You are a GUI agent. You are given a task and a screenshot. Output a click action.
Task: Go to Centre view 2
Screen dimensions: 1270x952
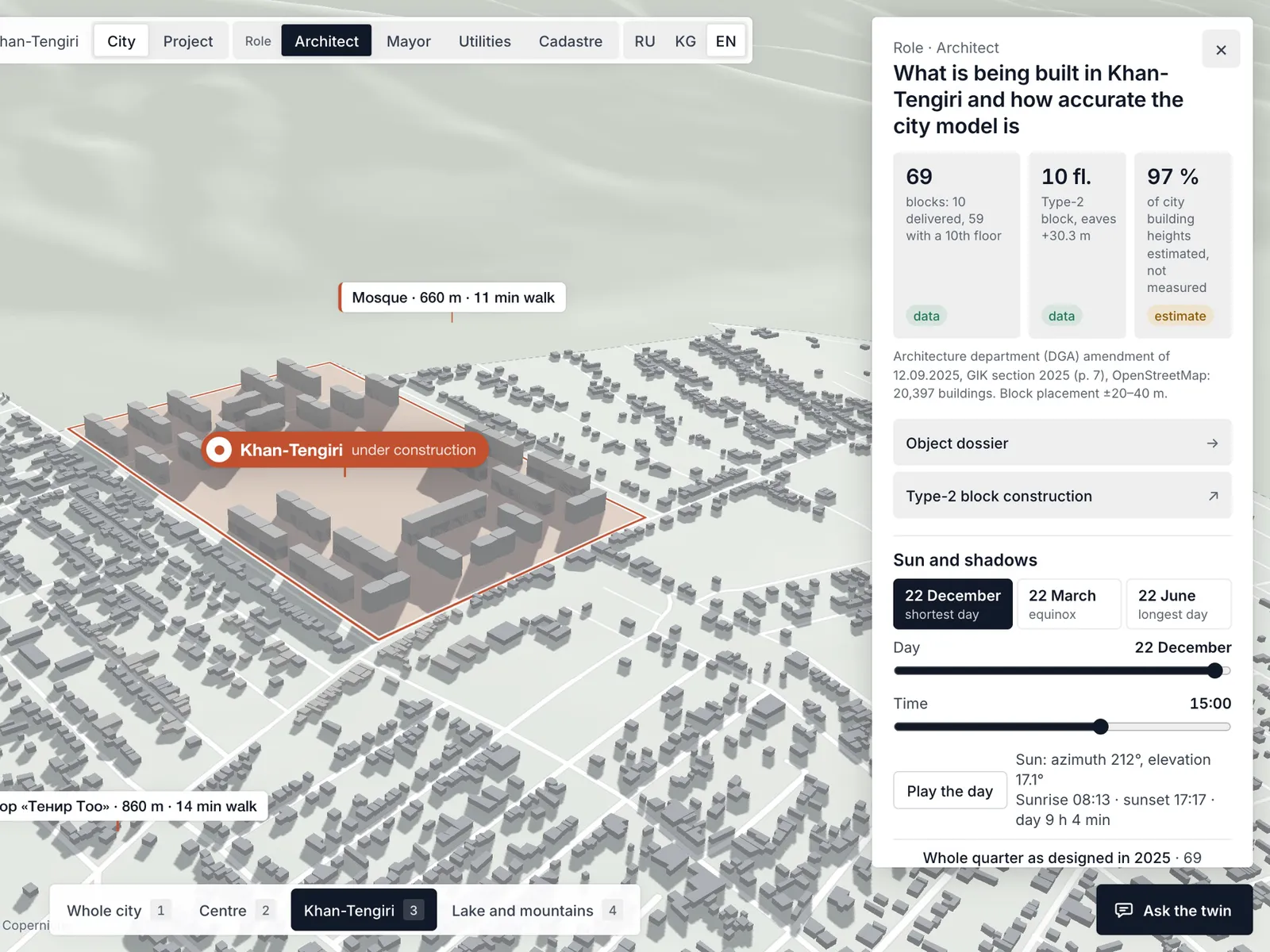[236, 910]
